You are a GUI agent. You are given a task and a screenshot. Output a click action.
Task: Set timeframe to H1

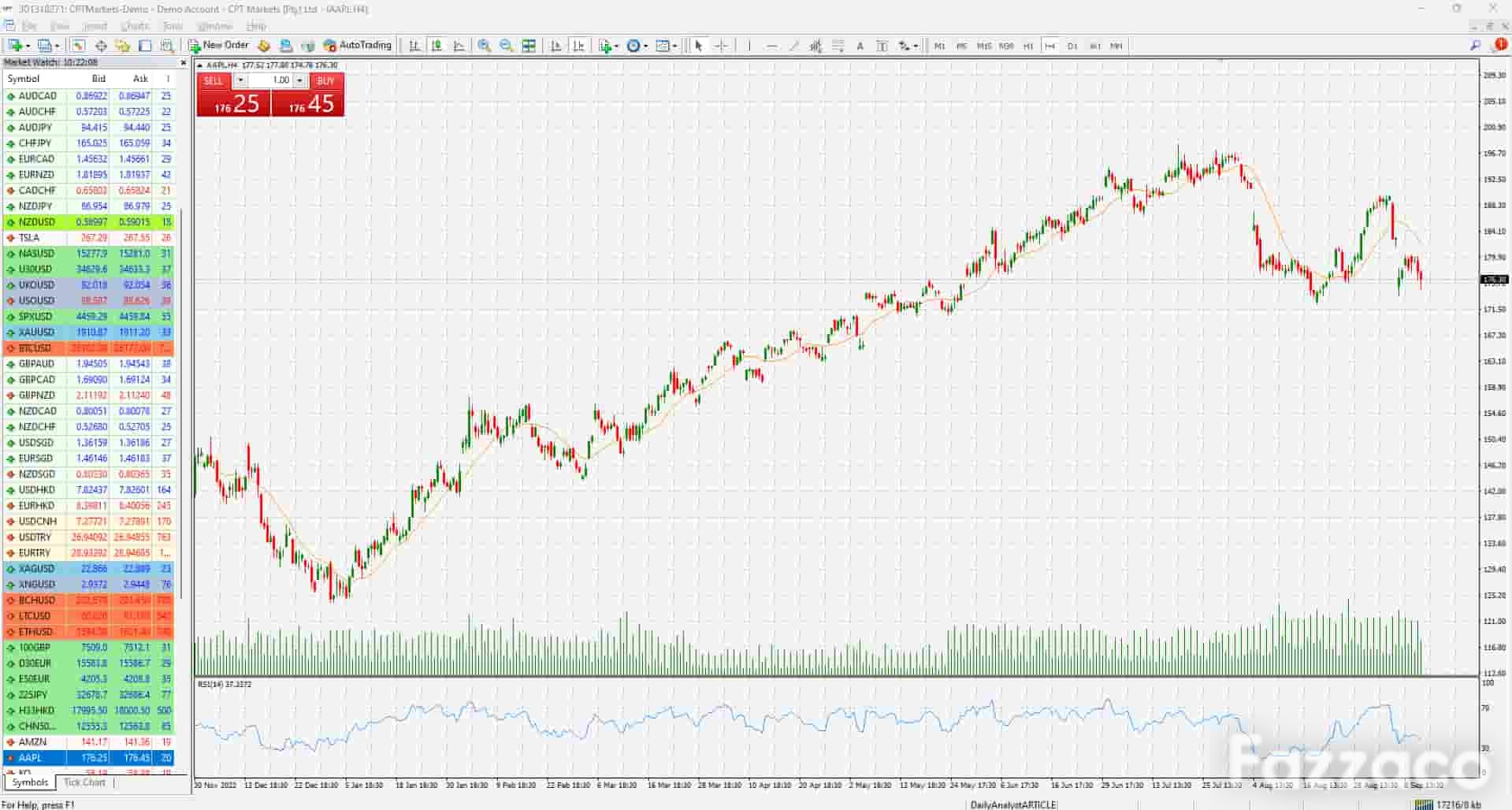tap(1028, 46)
